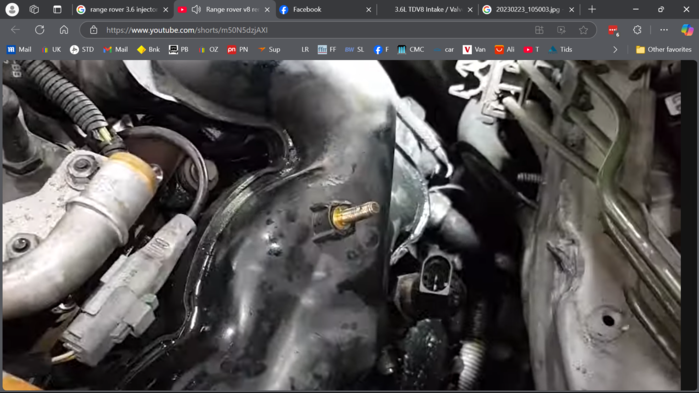Open the Sup bookmark
The height and width of the screenshot is (393, 699).
tap(269, 49)
